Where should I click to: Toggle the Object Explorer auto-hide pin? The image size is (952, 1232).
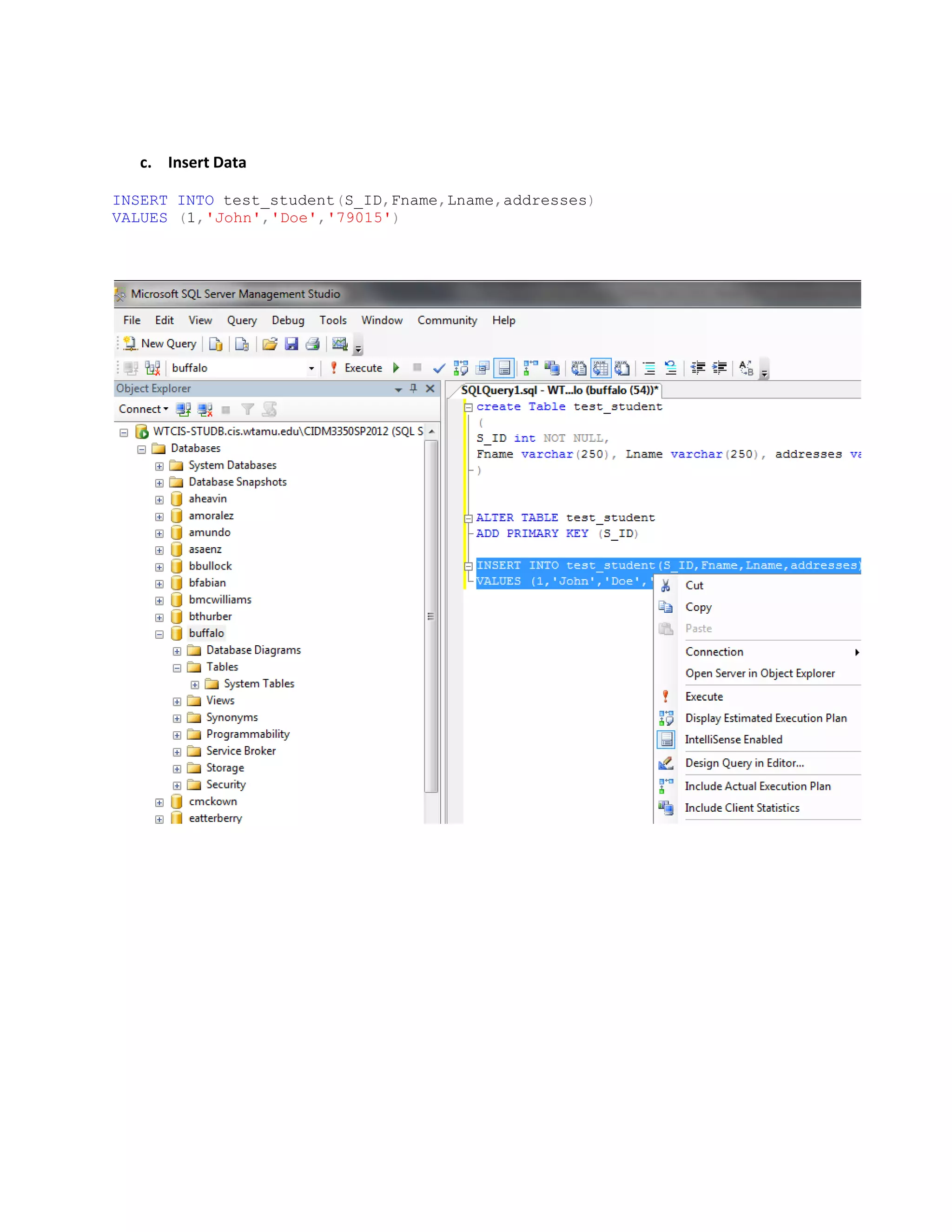pos(413,389)
